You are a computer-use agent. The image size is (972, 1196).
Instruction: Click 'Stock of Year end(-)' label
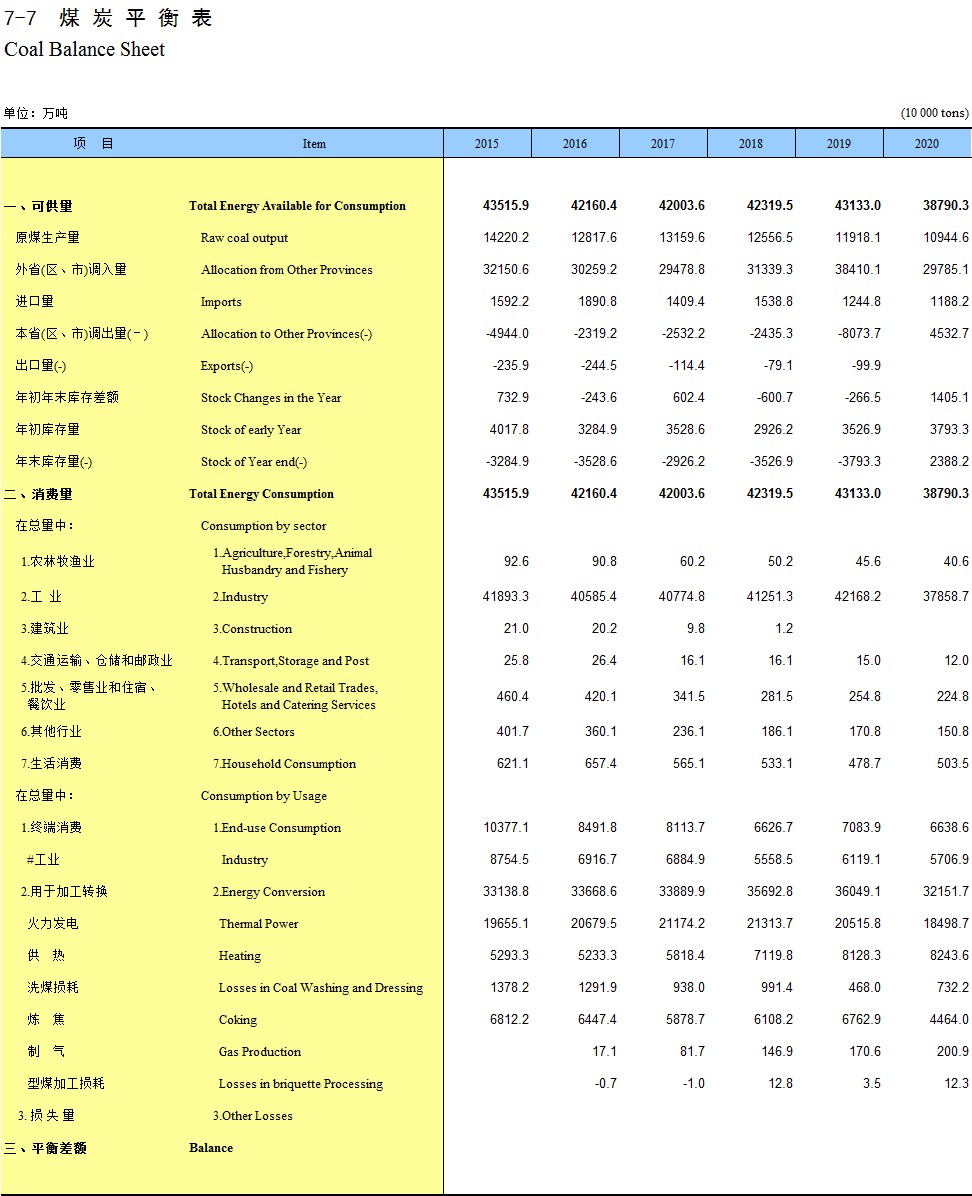[254, 462]
